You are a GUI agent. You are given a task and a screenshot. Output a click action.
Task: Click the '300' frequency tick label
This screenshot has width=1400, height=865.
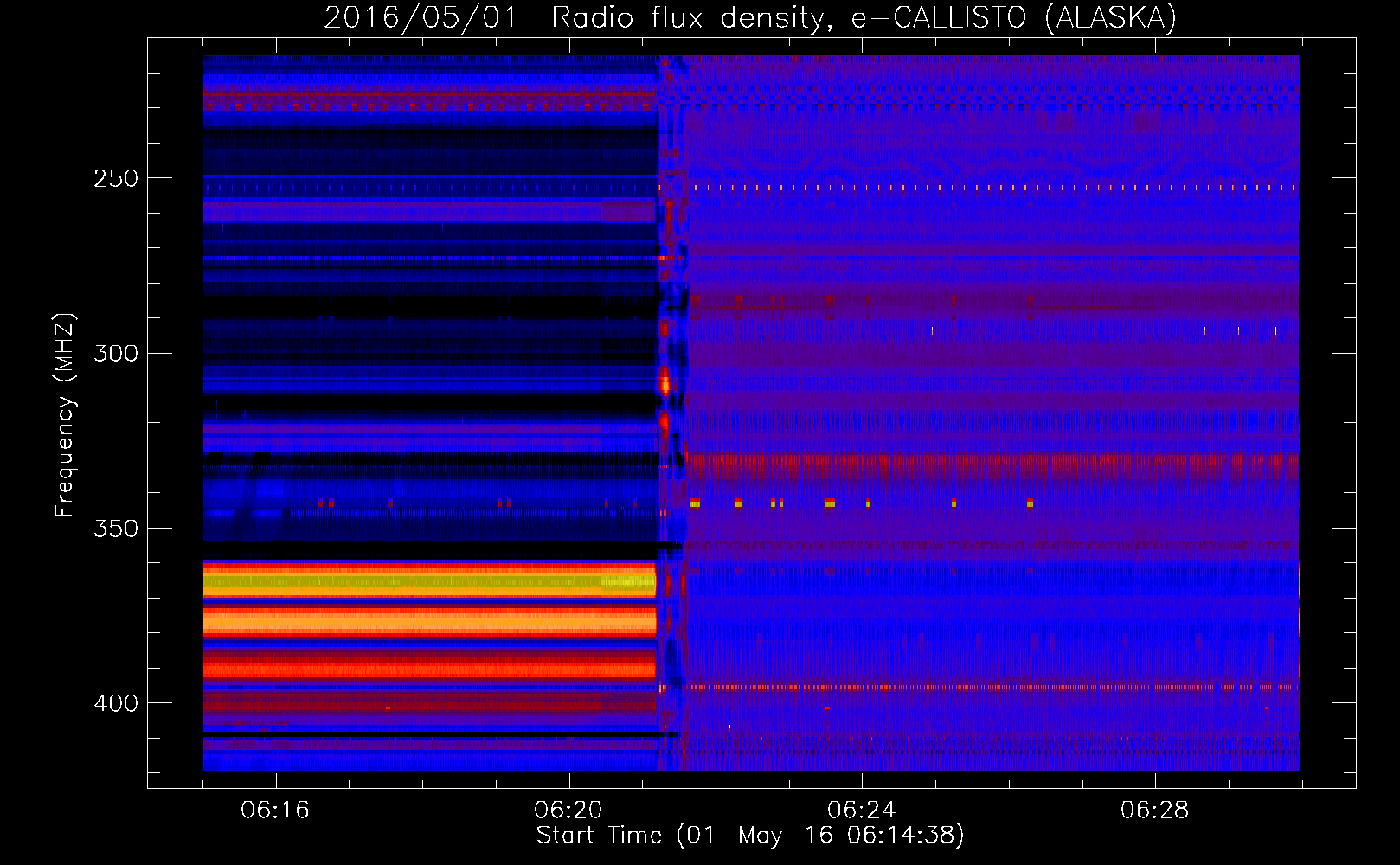pyautogui.click(x=116, y=353)
